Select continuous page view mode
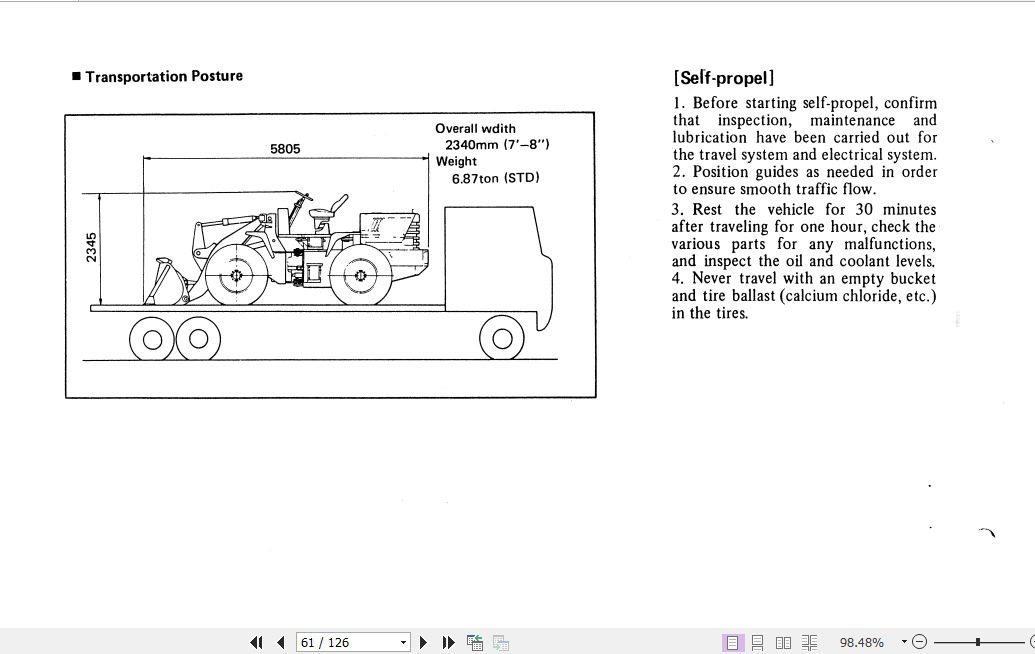 (x=758, y=642)
